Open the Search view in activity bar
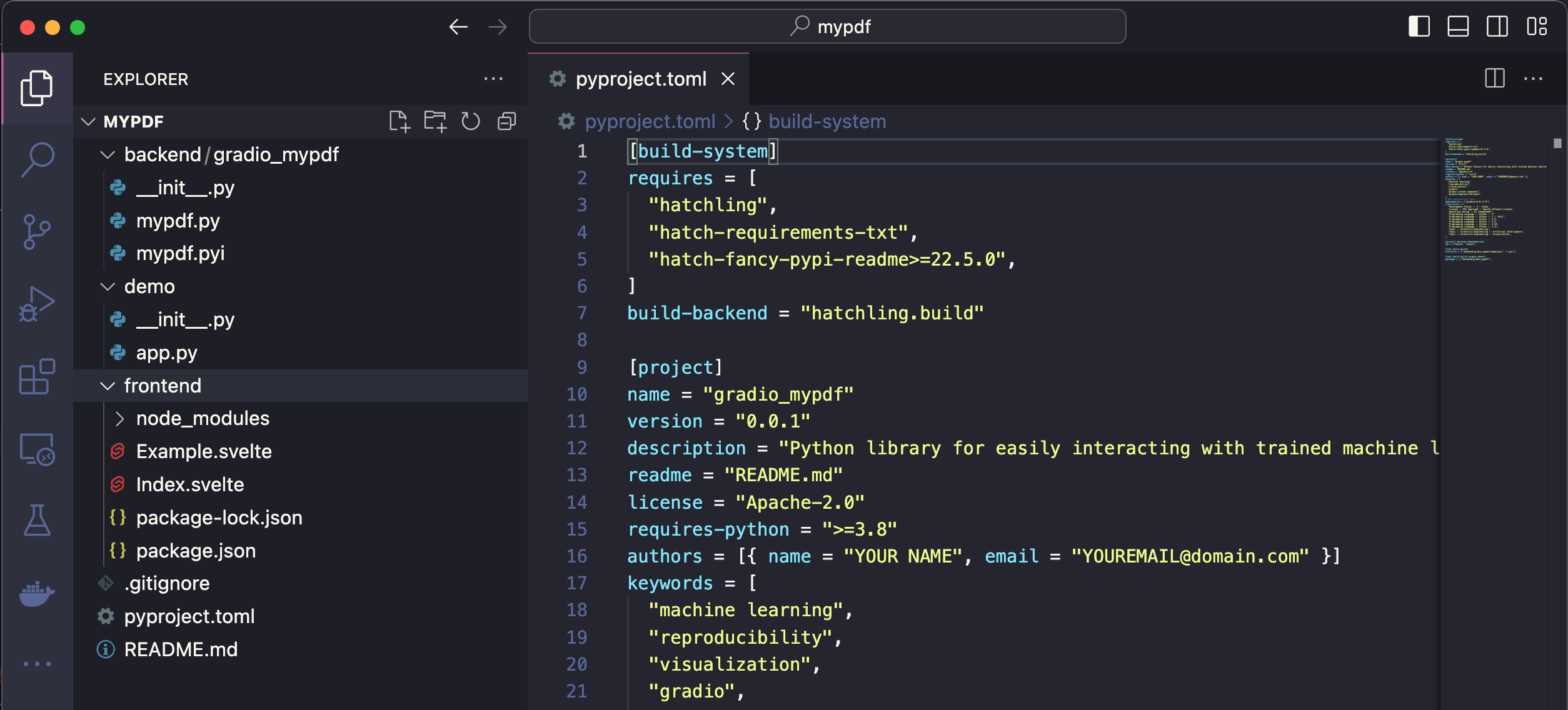Viewport: 1568px width, 710px height. pos(37,160)
